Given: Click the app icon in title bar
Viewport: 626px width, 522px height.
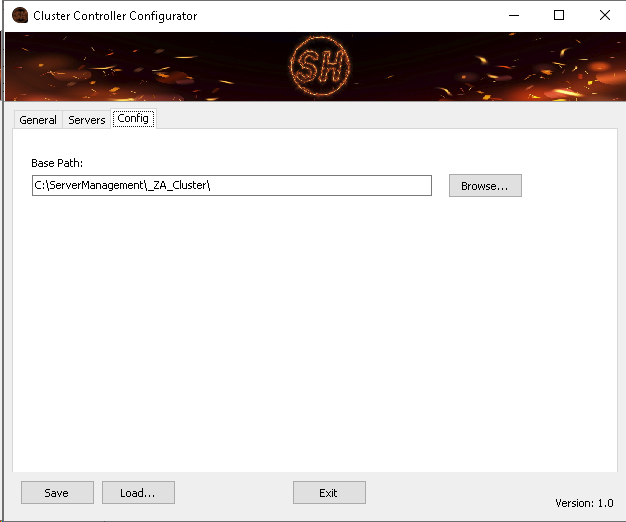Looking at the screenshot, I should click(19, 16).
